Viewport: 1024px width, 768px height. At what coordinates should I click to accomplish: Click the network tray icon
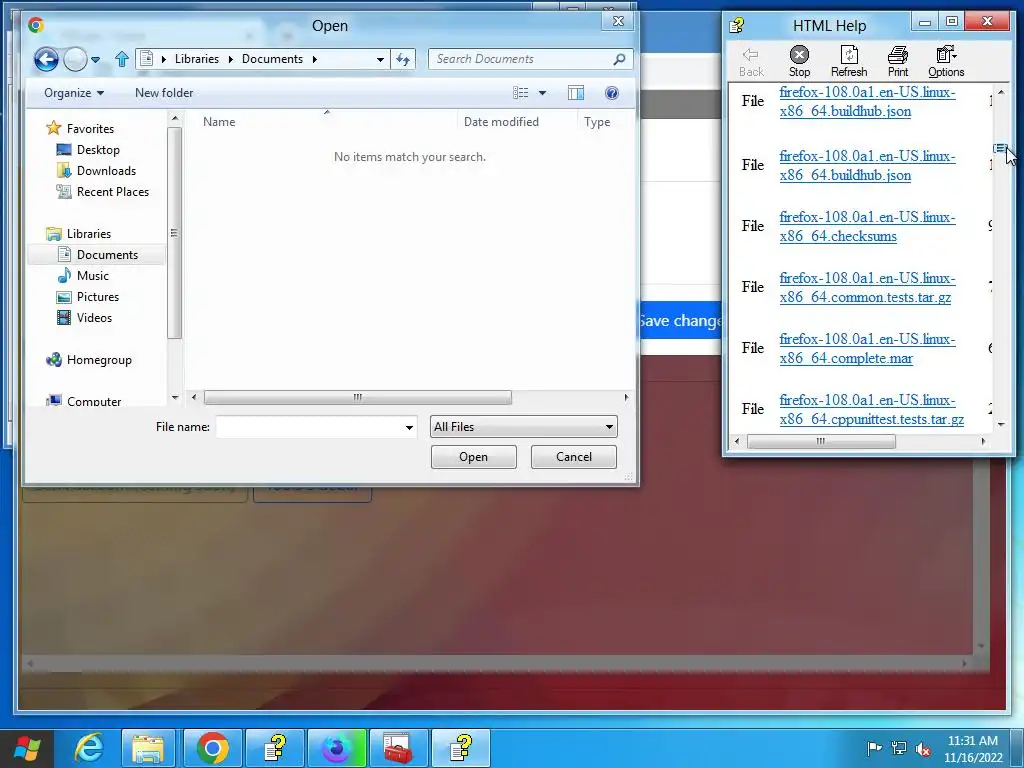pos(899,749)
